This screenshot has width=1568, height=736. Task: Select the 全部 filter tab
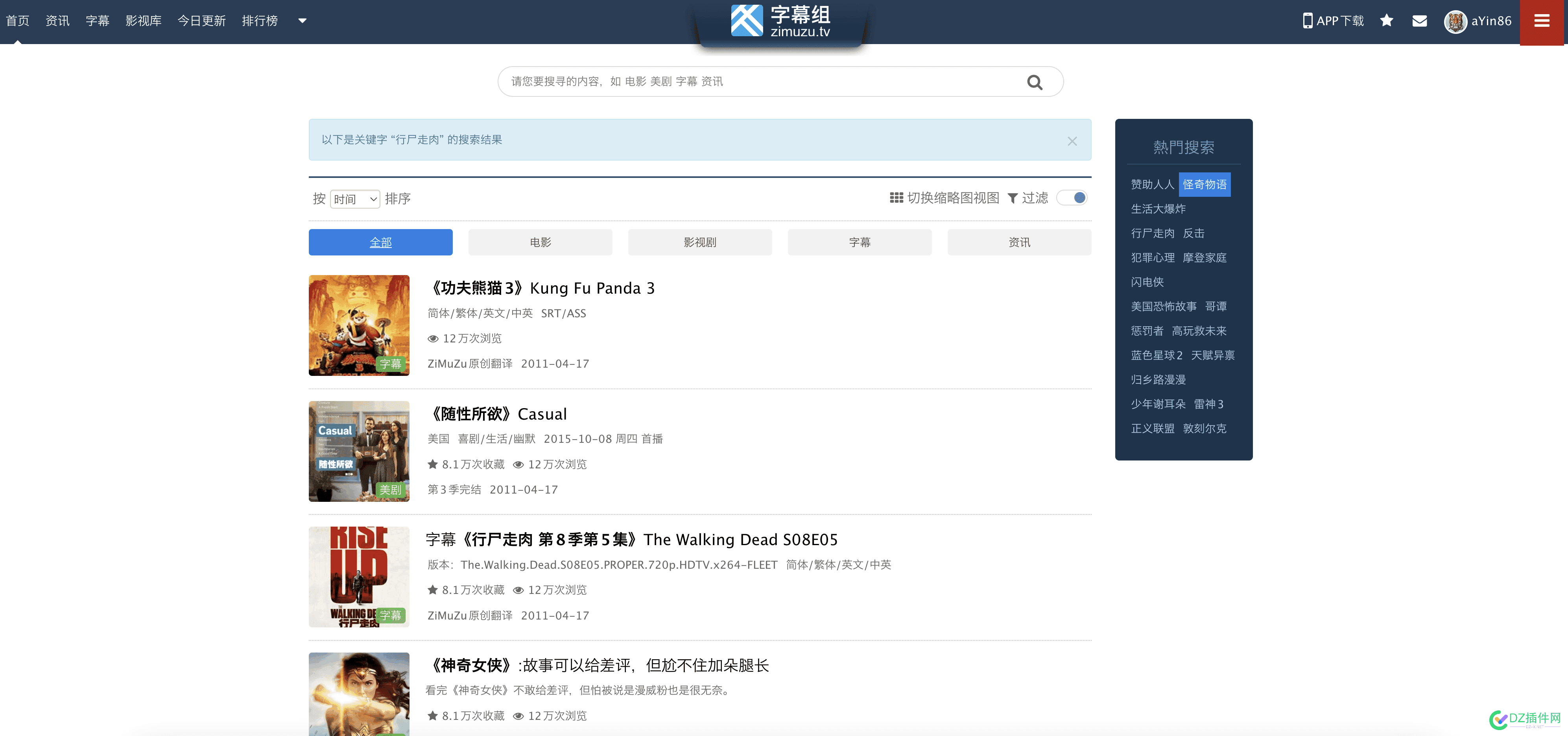click(380, 242)
